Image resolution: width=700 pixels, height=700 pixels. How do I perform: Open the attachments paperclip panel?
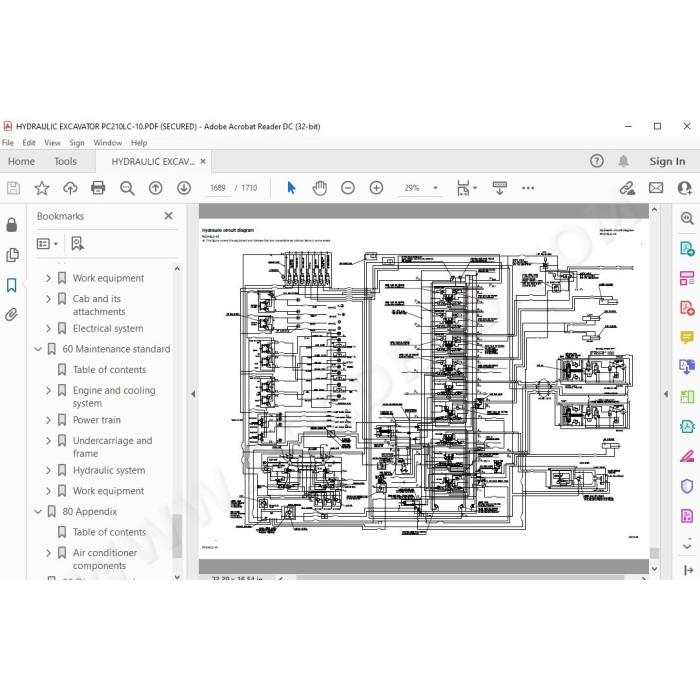(12, 315)
